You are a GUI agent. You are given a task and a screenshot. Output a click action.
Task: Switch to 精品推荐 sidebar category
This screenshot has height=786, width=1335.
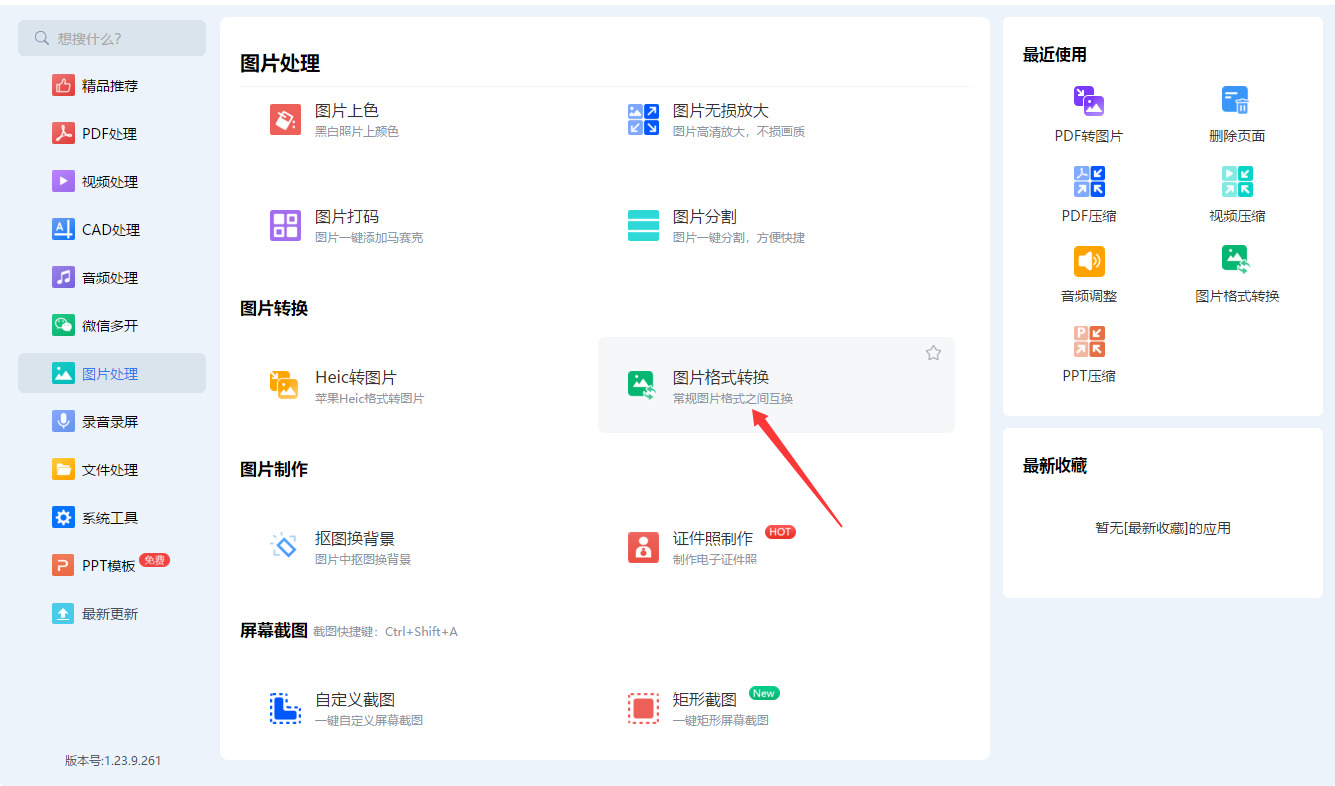112,86
